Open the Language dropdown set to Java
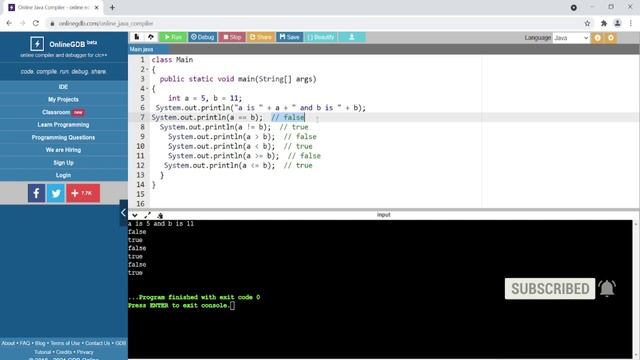Screen dimensions: 640x360 571,38
